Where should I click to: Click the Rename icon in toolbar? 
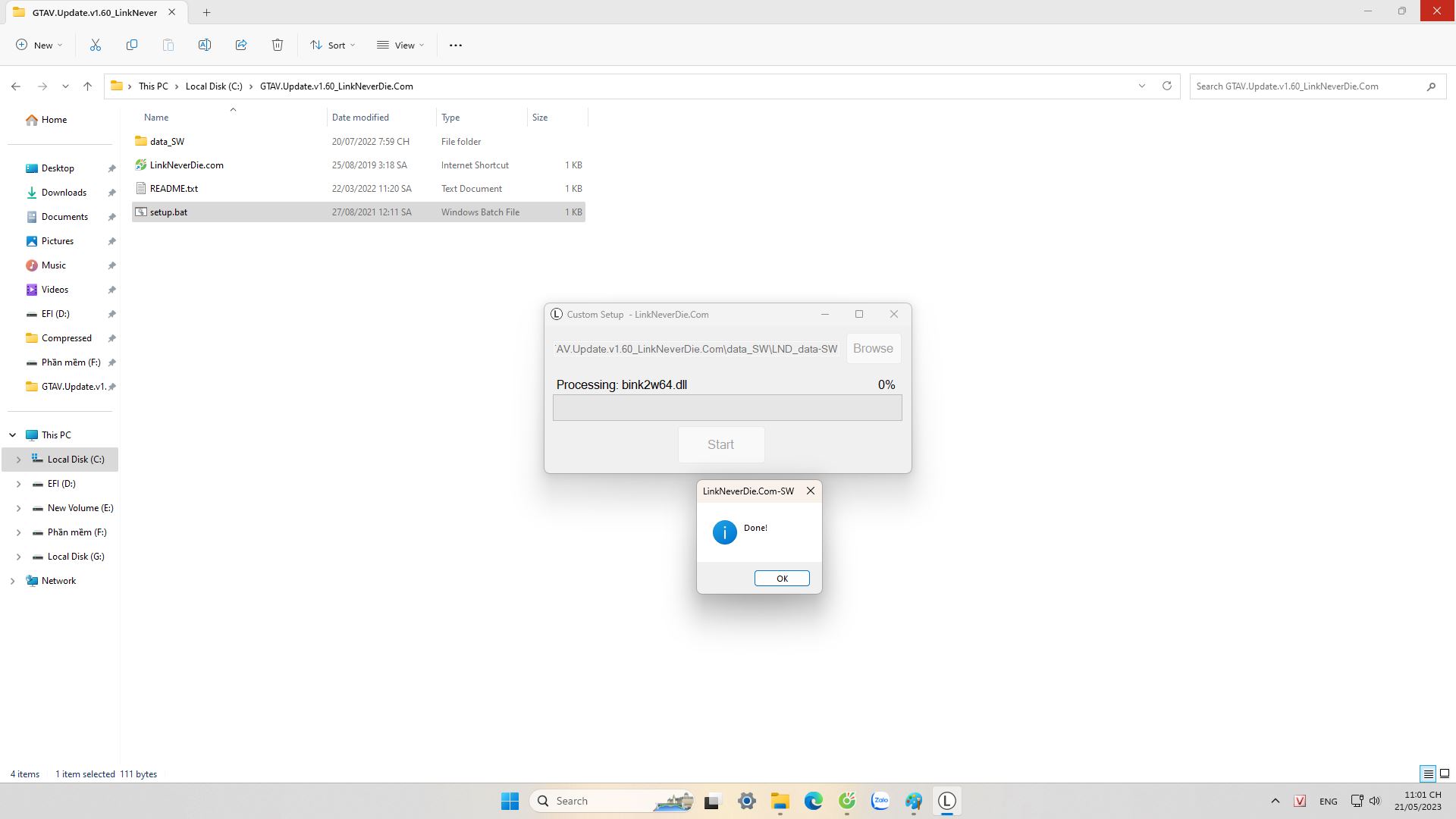pos(205,45)
